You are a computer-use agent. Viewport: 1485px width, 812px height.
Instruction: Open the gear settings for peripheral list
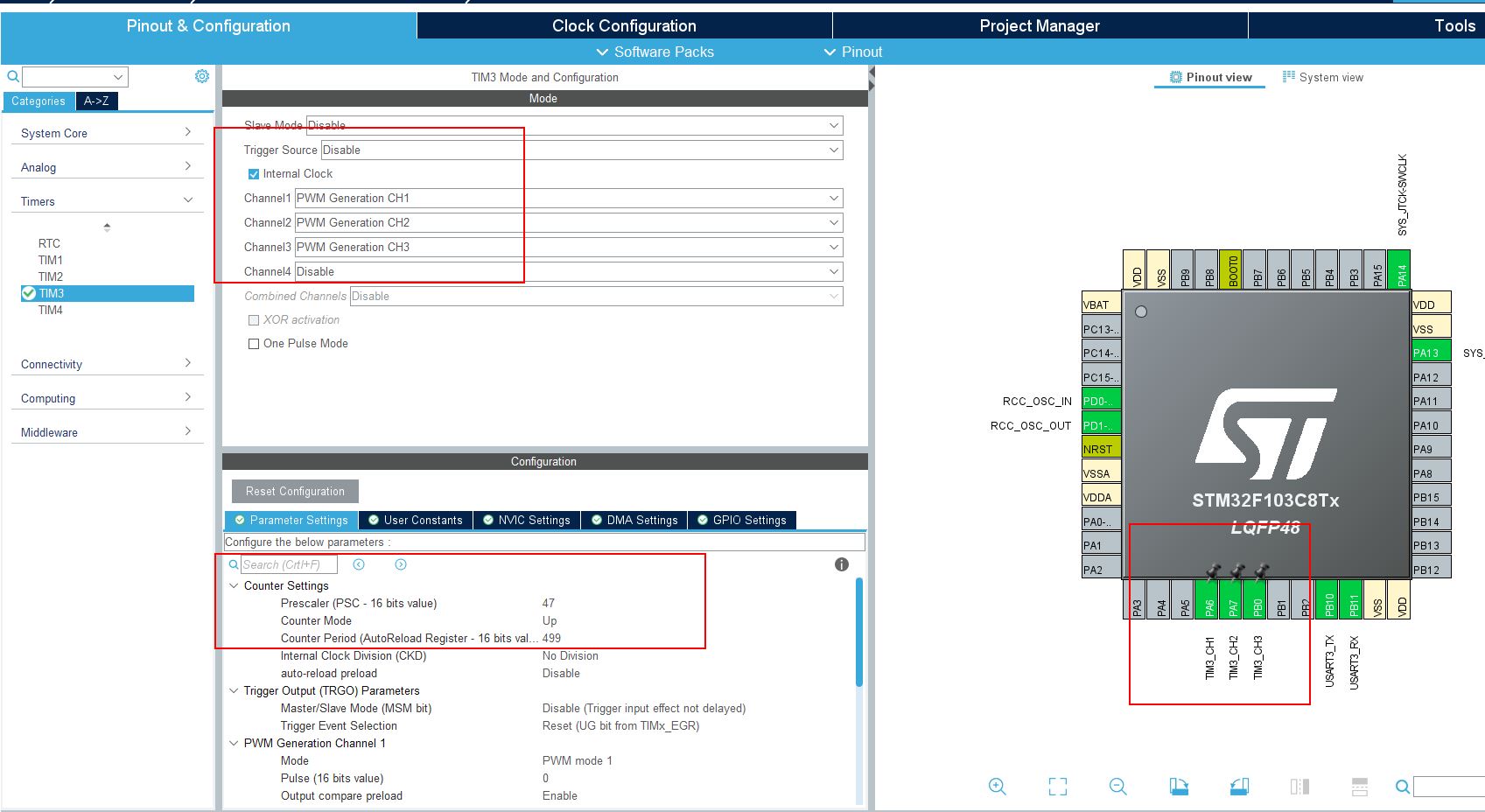pos(202,76)
